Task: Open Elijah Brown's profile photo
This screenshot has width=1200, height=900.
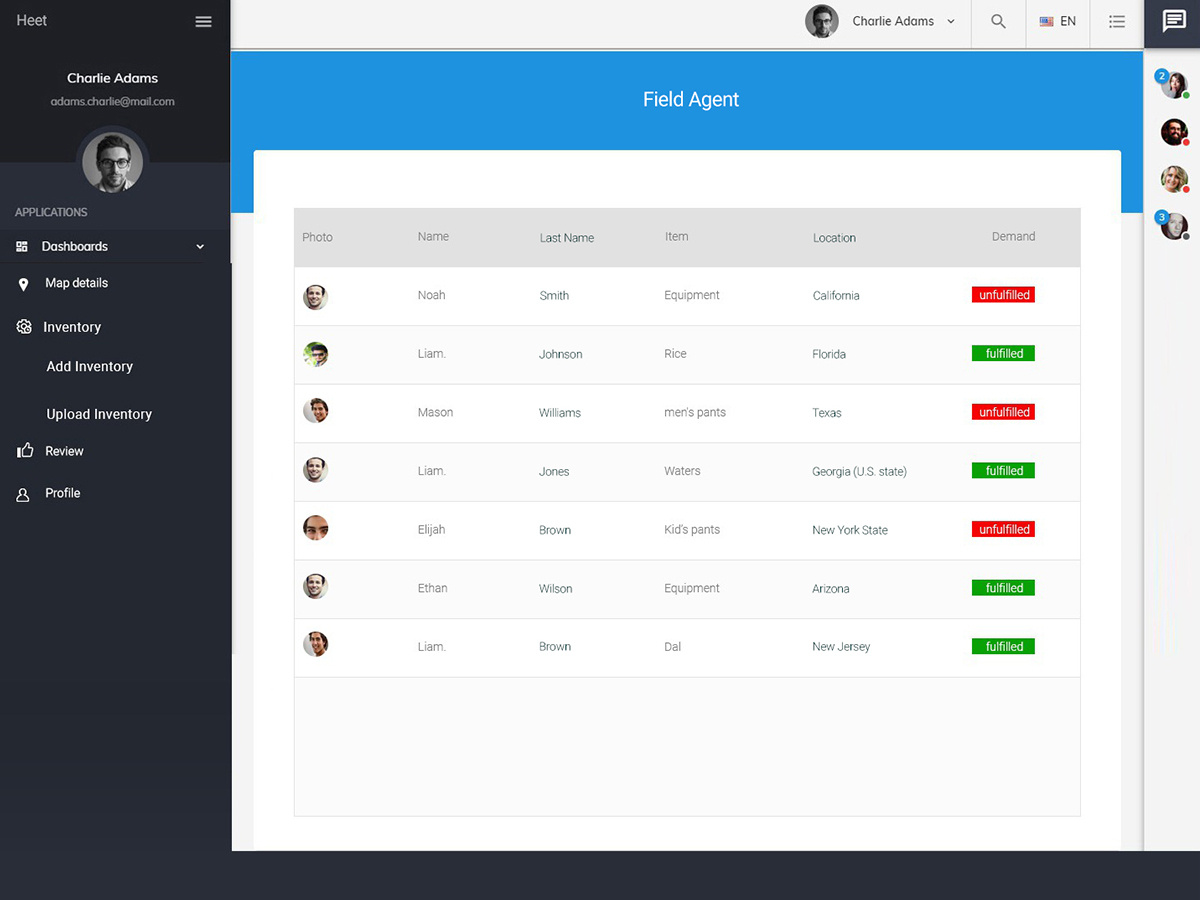Action: click(x=315, y=528)
